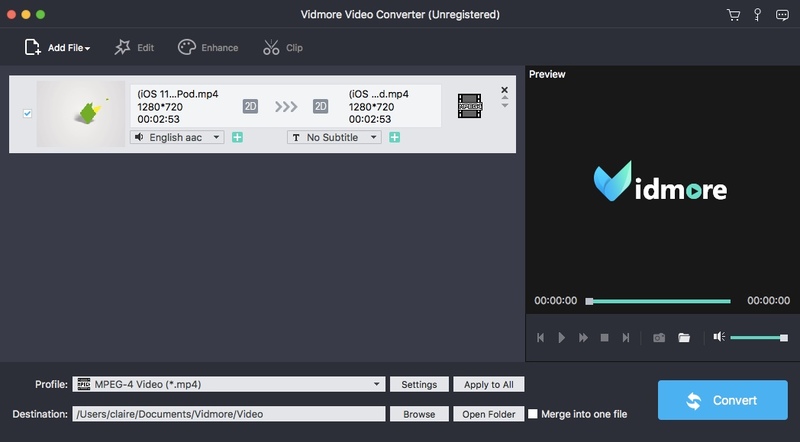
Task: Stop the preview playback
Action: click(x=604, y=338)
